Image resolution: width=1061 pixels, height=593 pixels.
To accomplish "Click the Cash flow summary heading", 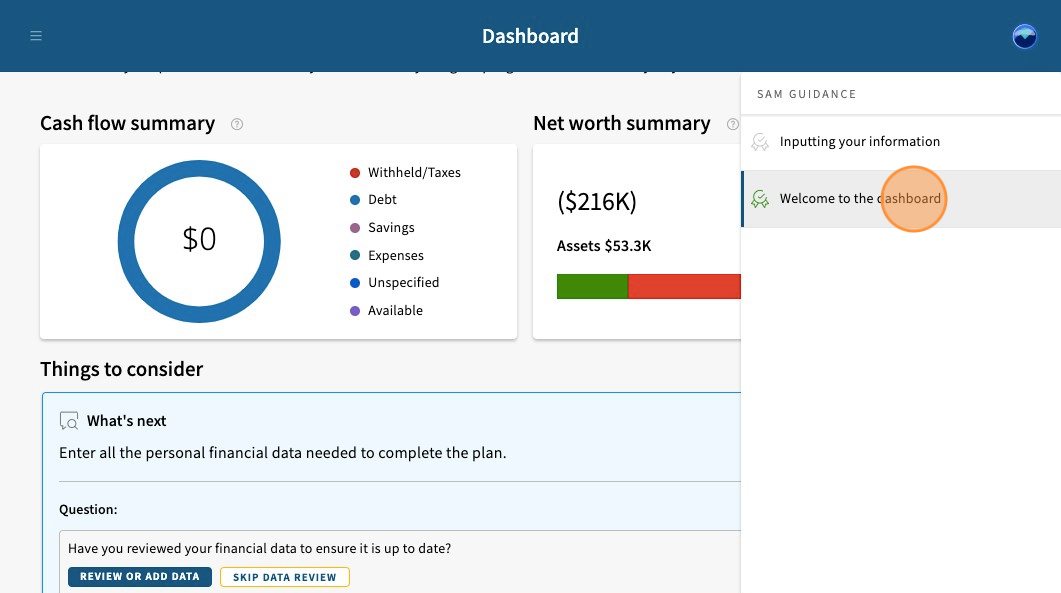I will click(x=127, y=123).
